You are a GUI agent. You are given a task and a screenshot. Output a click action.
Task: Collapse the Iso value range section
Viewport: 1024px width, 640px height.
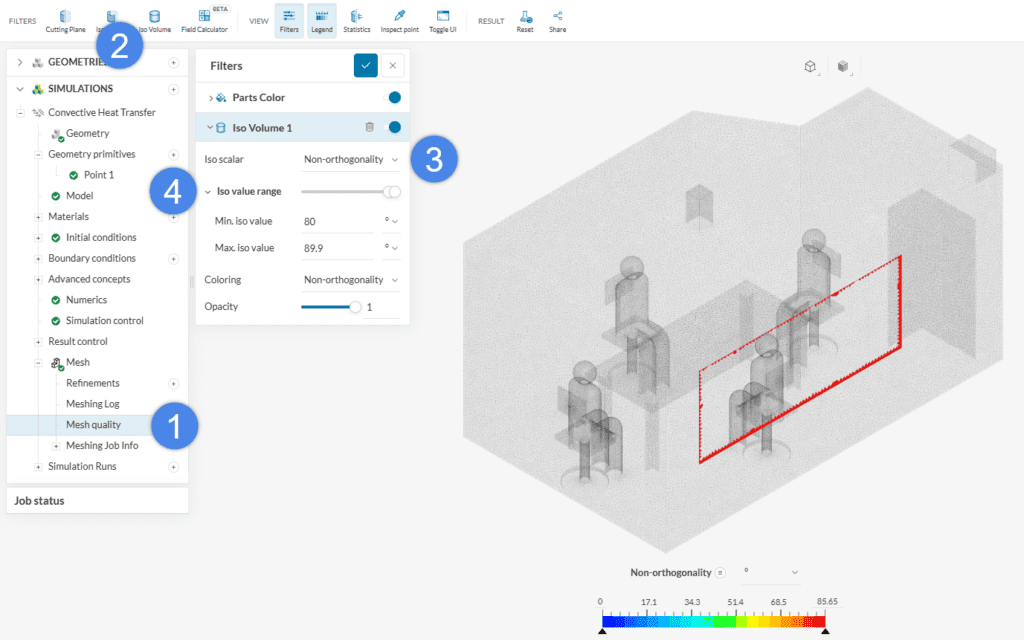point(206,191)
